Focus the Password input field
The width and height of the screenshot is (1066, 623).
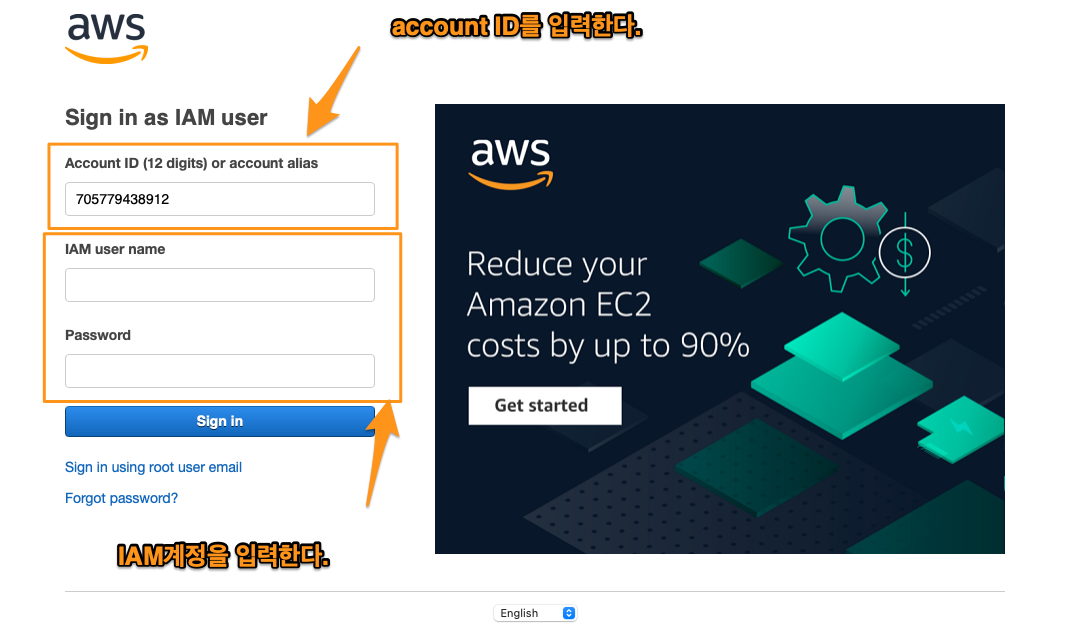click(220, 371)
